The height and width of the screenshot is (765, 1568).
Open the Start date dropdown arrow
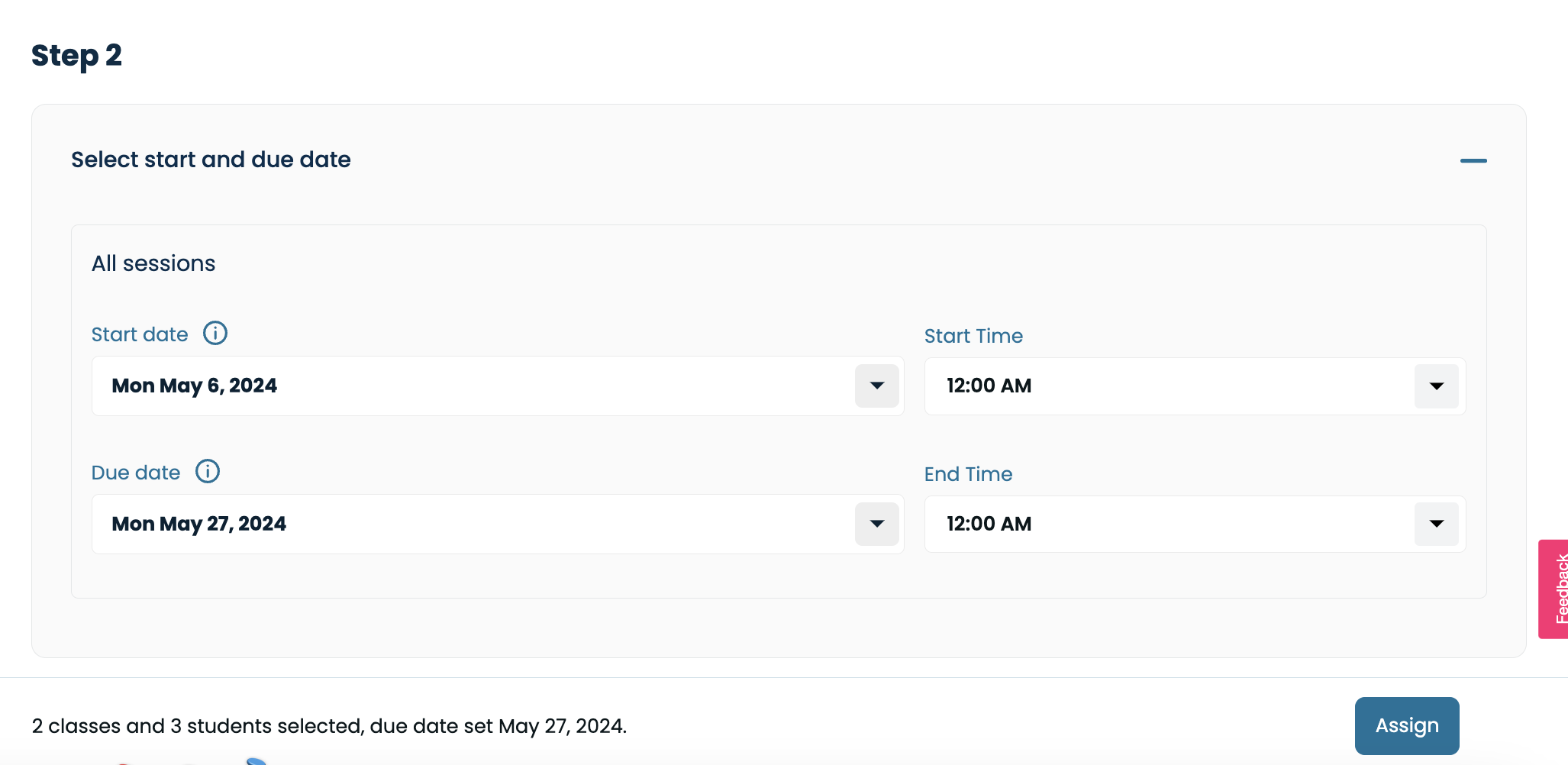877,386
